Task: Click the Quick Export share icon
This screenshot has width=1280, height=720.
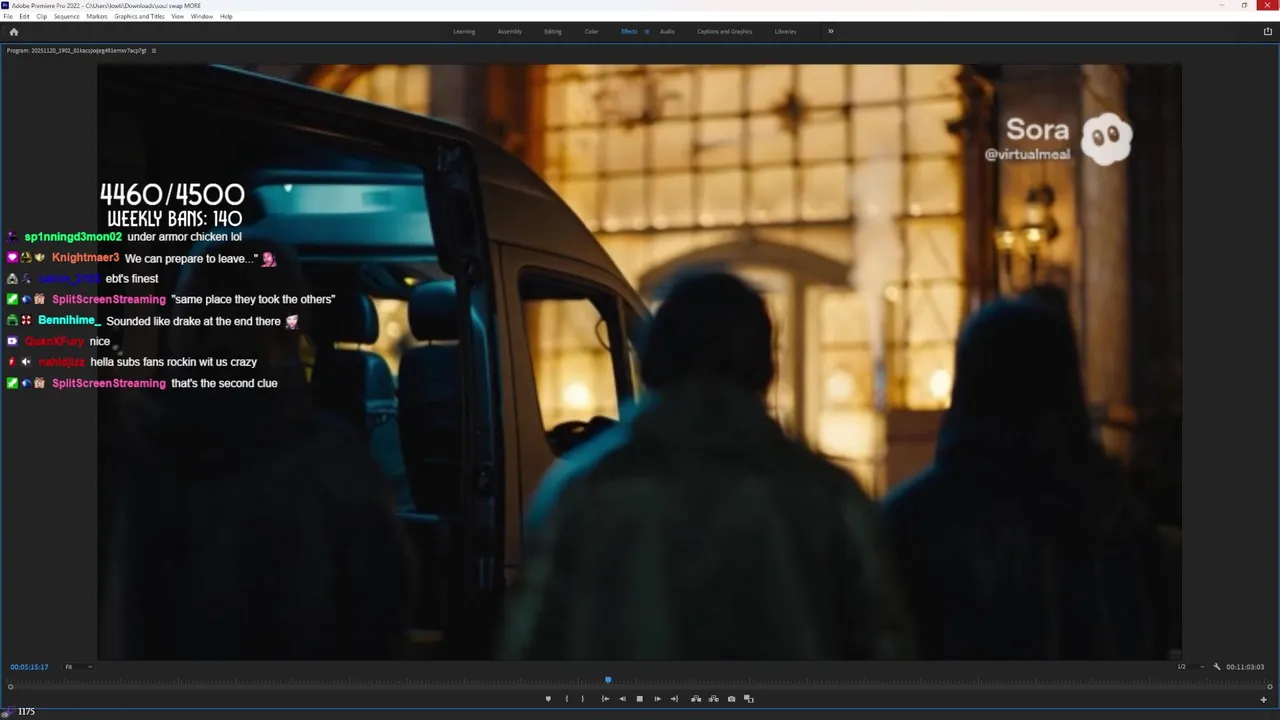Action: (1268, 31)
